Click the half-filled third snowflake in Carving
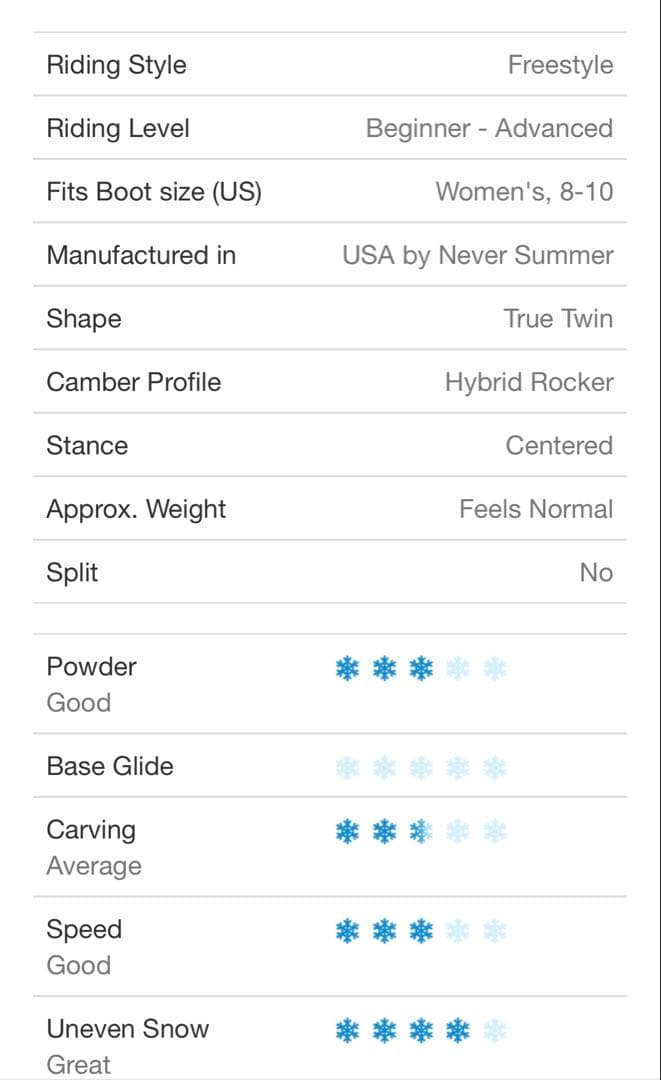Image resolution: width=661 pixels, height=1080 pixels. [421, 831]
